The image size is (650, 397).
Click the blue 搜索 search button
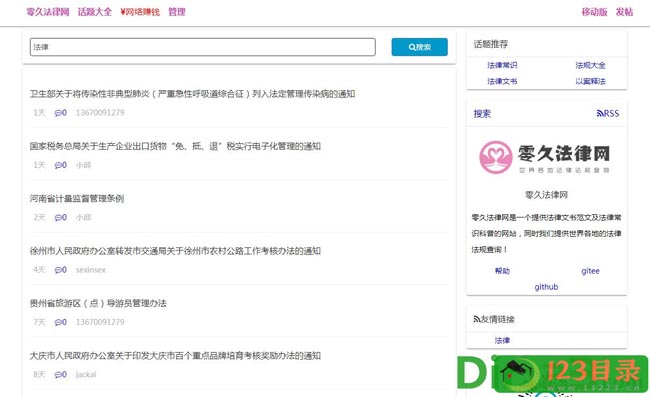[420, 47]
